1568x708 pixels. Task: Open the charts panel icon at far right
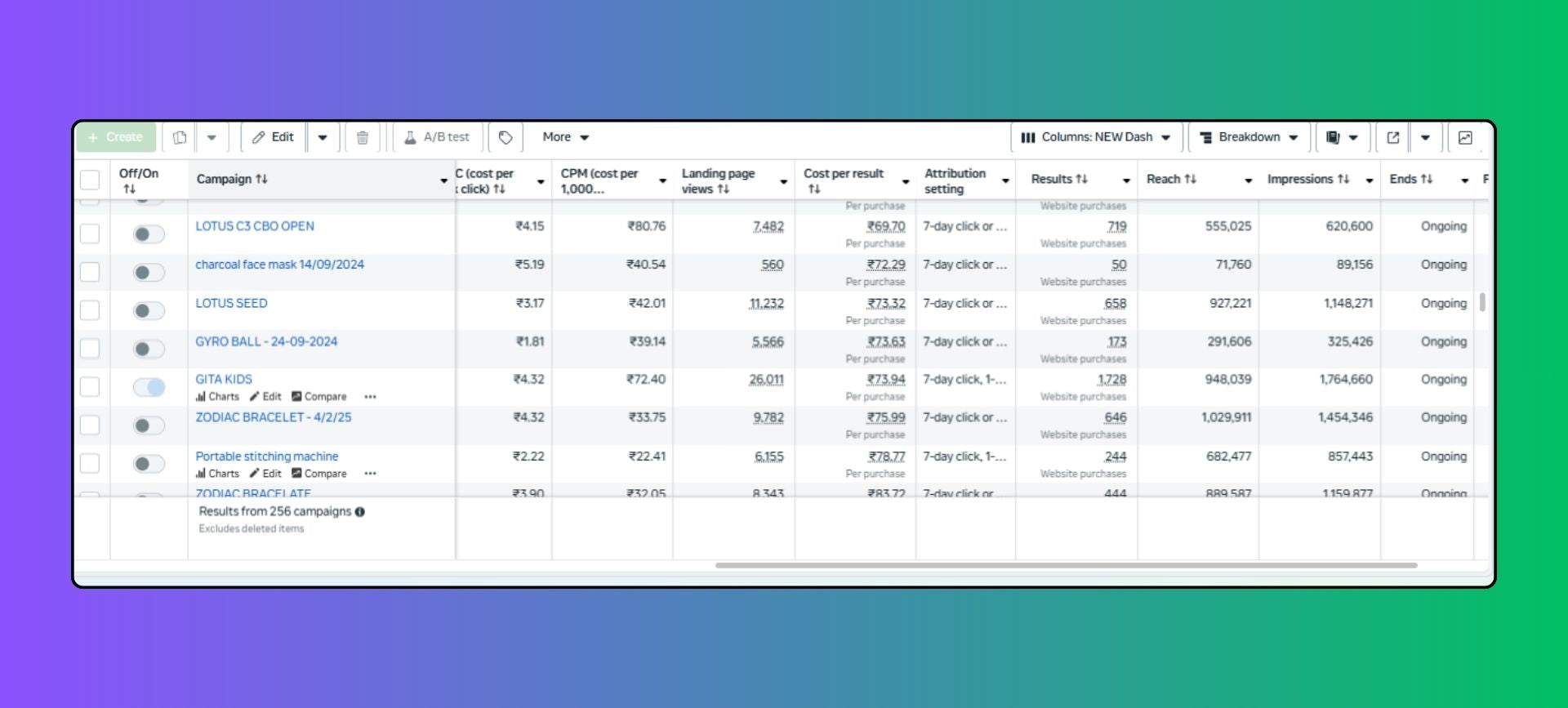pyautogui.click(x=1465, y=137)
